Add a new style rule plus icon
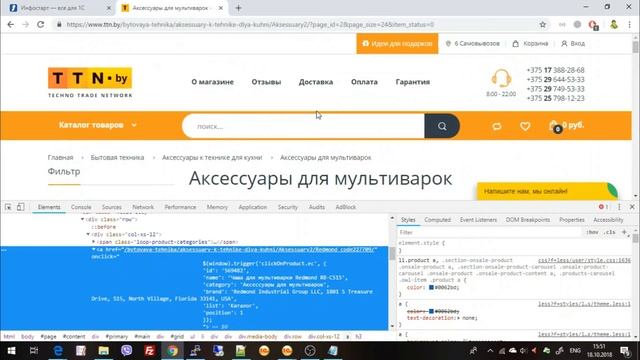 pyautogui.click(x=624, y=232)
